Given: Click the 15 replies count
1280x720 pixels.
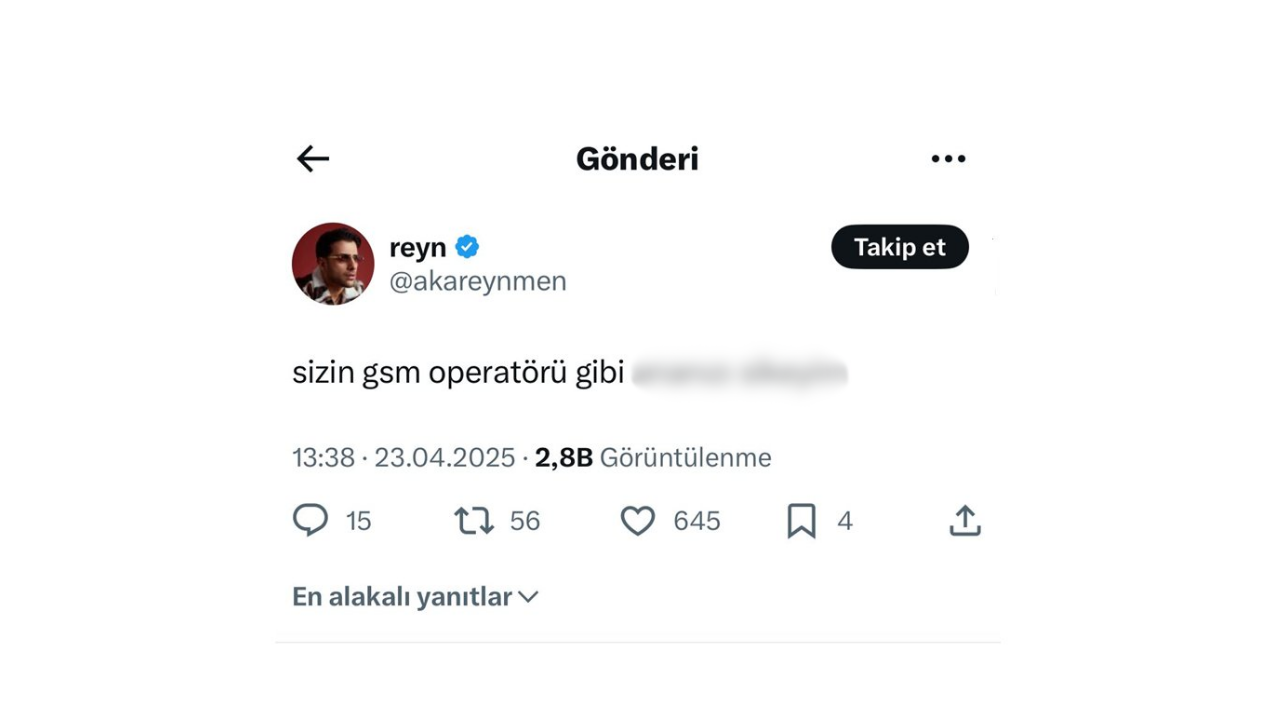Looking at the screenshot, I should [x=359, y=521].
